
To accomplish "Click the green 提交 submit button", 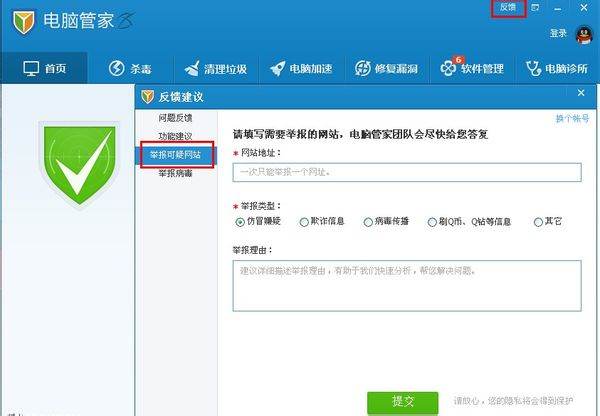I will coord(403,402).
